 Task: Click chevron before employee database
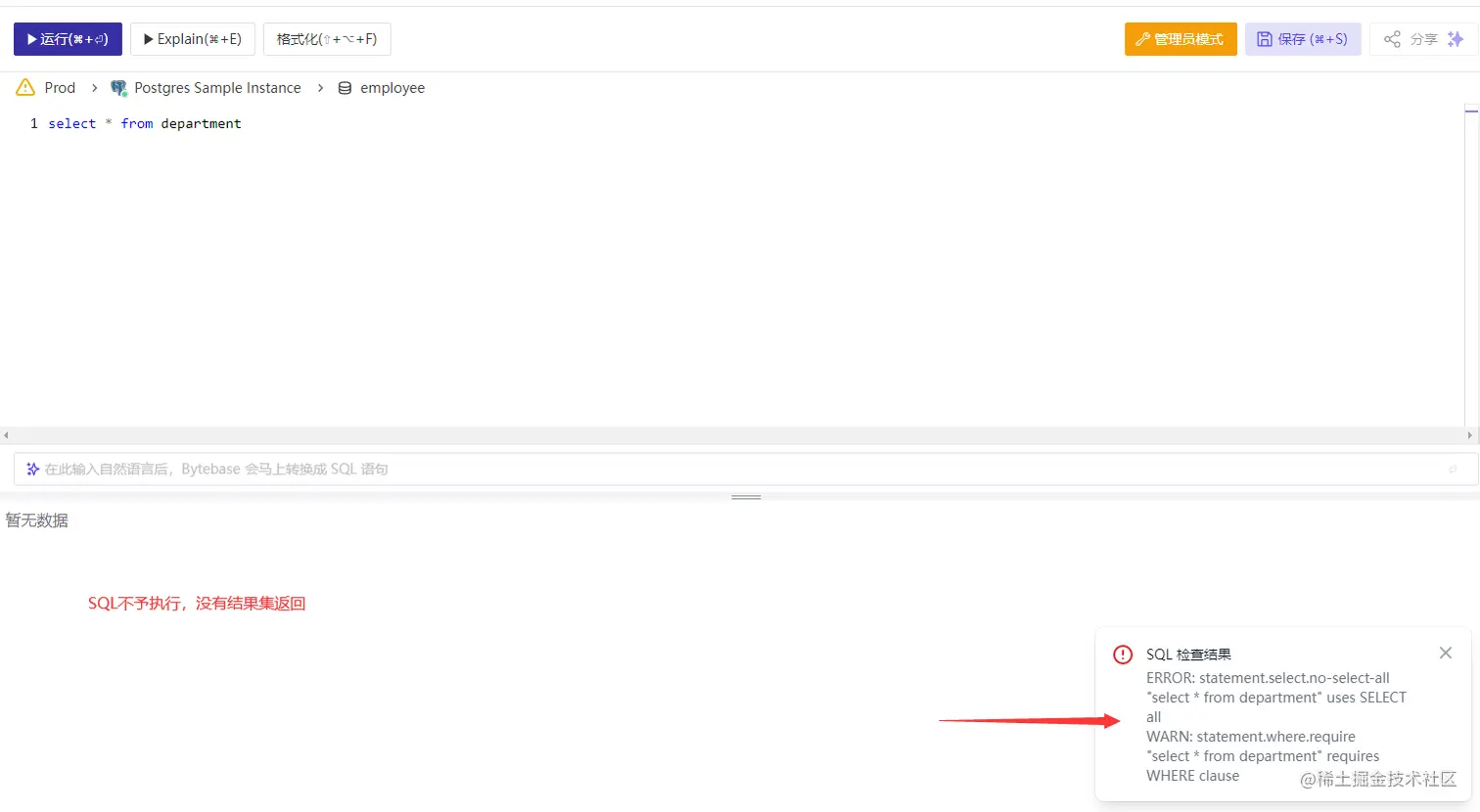click(320, 88)
